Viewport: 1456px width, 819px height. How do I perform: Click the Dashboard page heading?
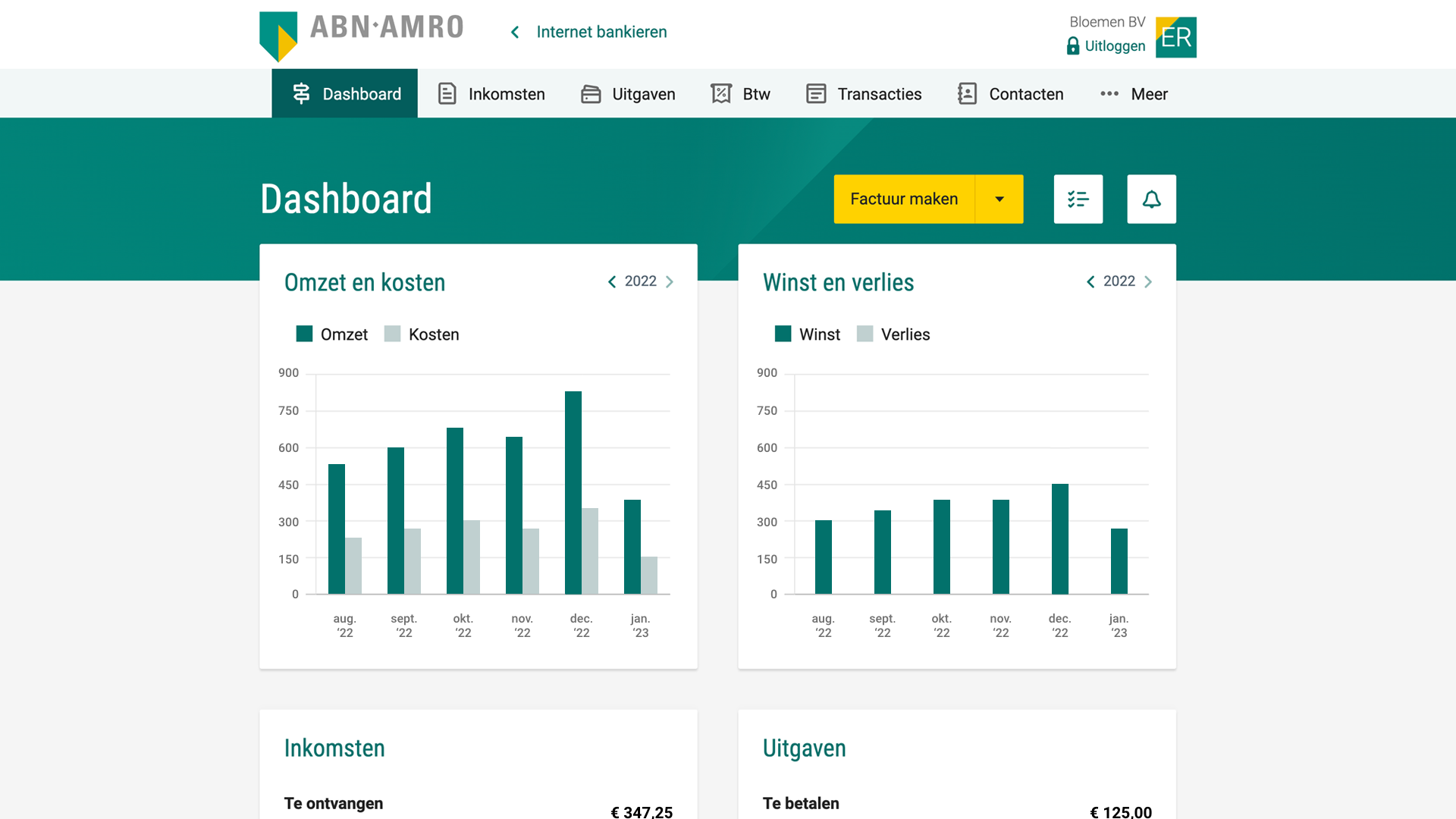tap(346, 199)
